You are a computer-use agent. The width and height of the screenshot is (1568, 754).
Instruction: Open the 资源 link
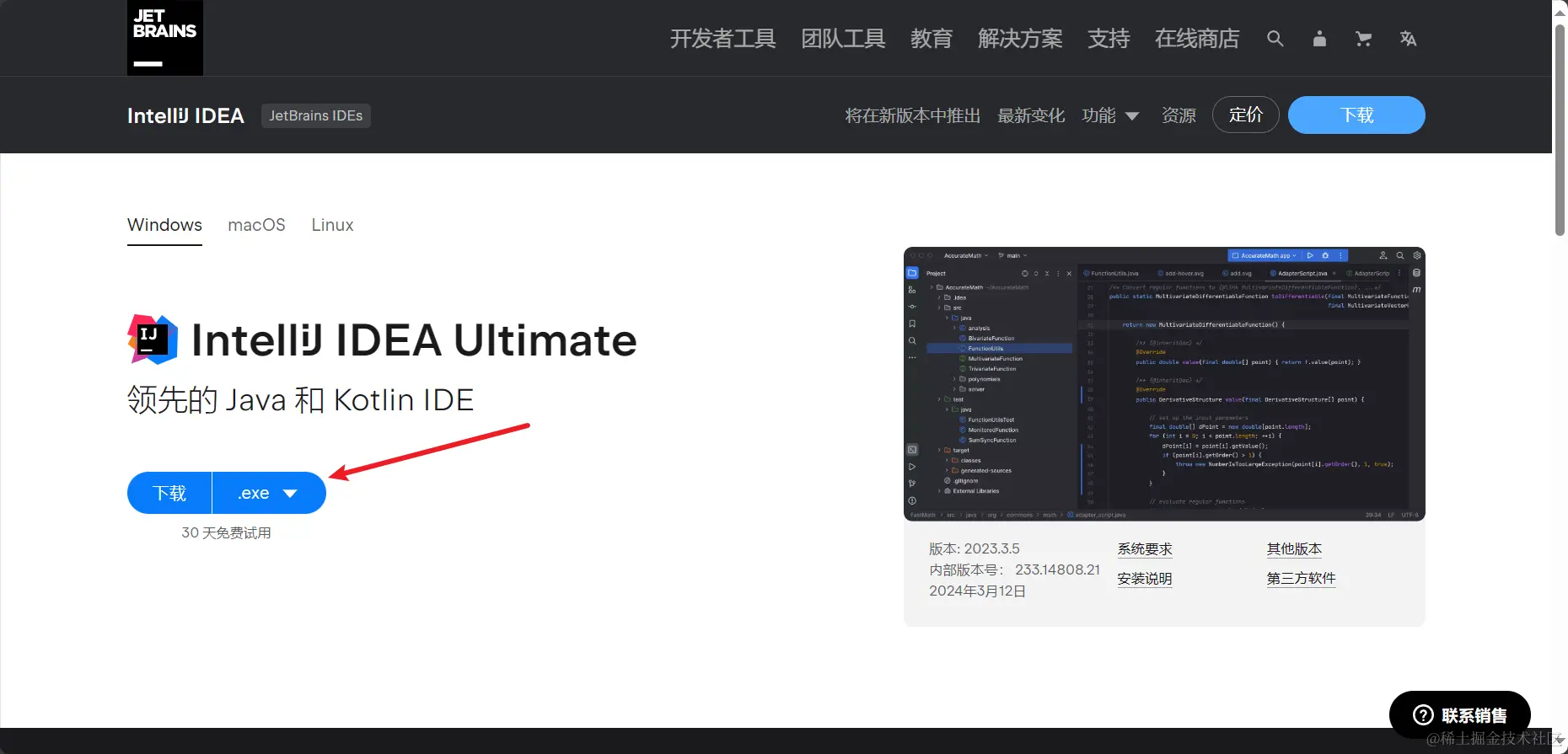point(1179,115)
